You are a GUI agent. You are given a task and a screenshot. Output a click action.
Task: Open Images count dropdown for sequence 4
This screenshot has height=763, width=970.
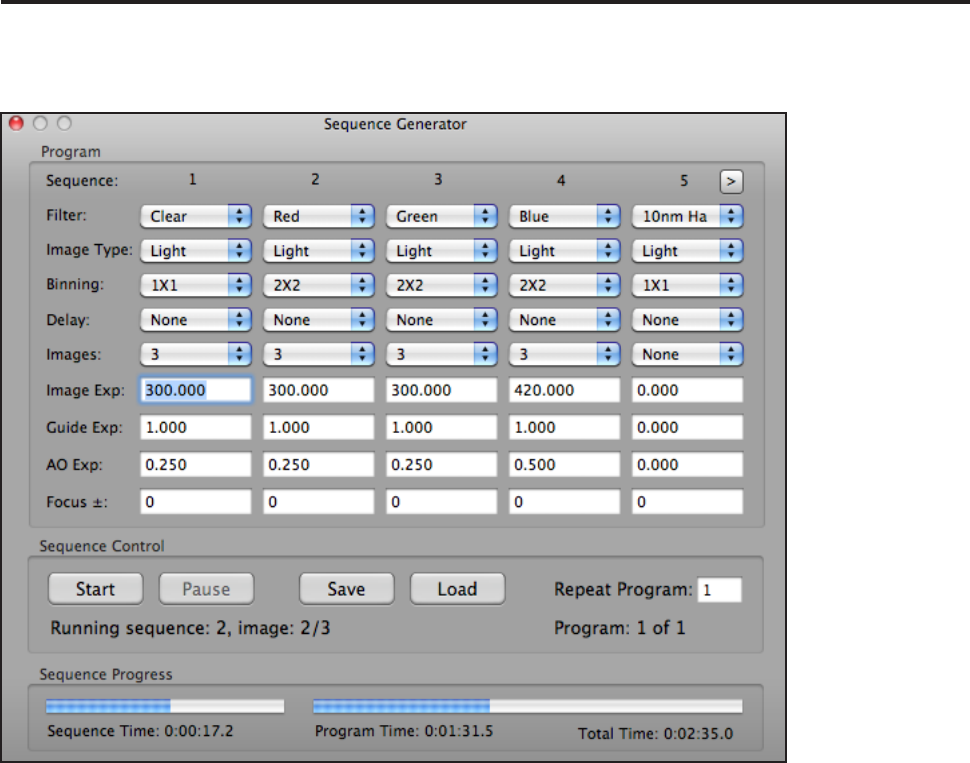pyautogui.click(x=564, y=355)
